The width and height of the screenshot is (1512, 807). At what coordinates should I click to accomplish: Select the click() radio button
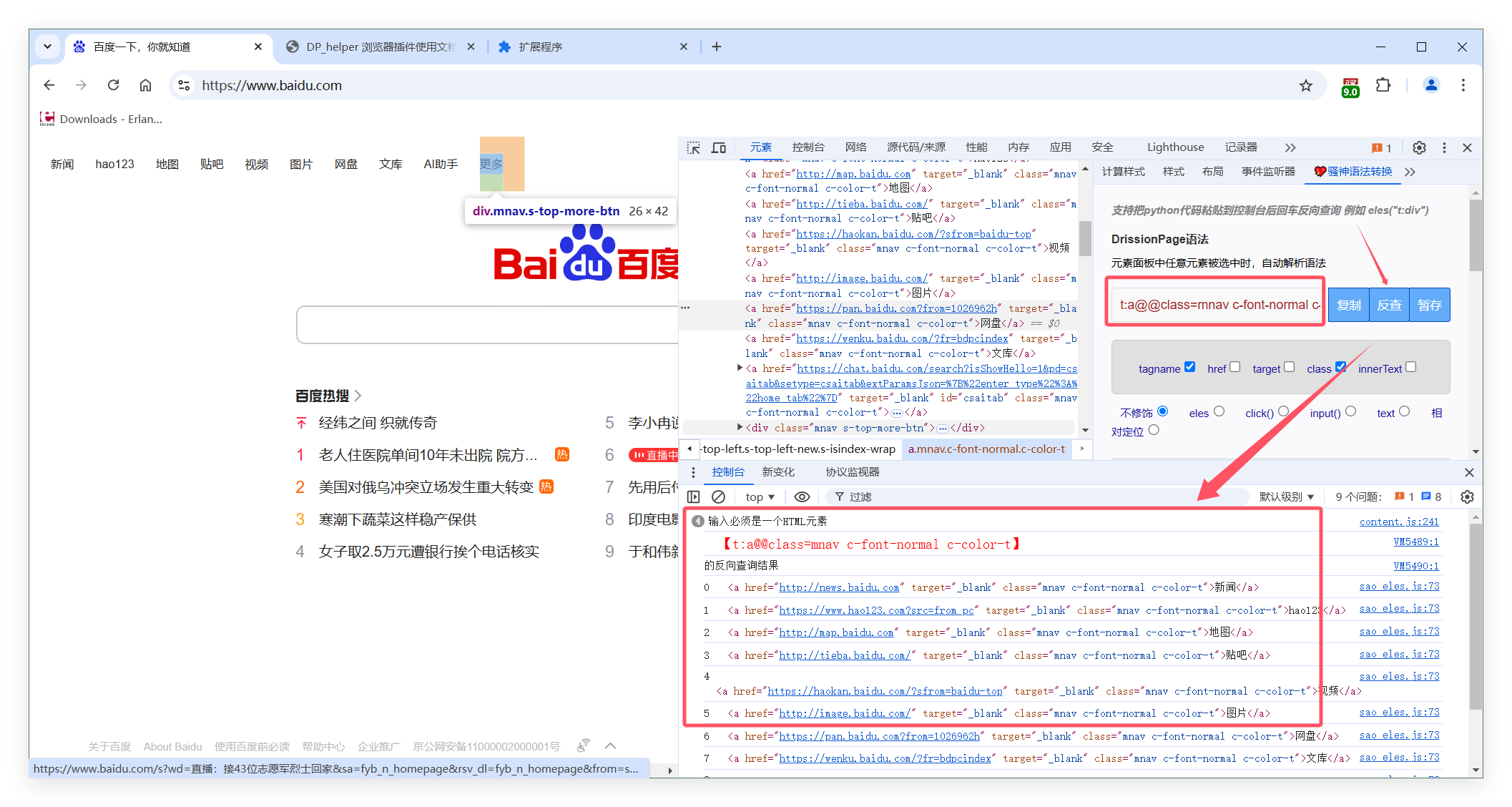pos(1284,411)
